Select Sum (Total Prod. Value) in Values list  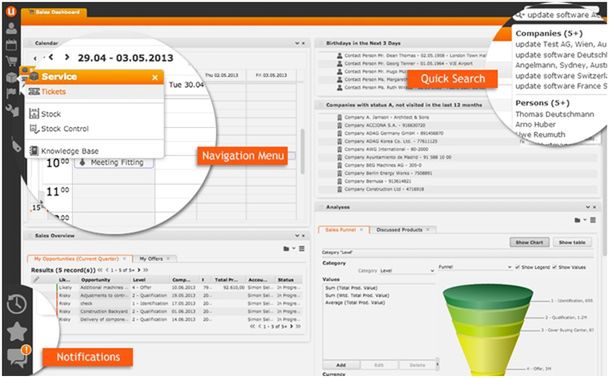pos(351,288)
